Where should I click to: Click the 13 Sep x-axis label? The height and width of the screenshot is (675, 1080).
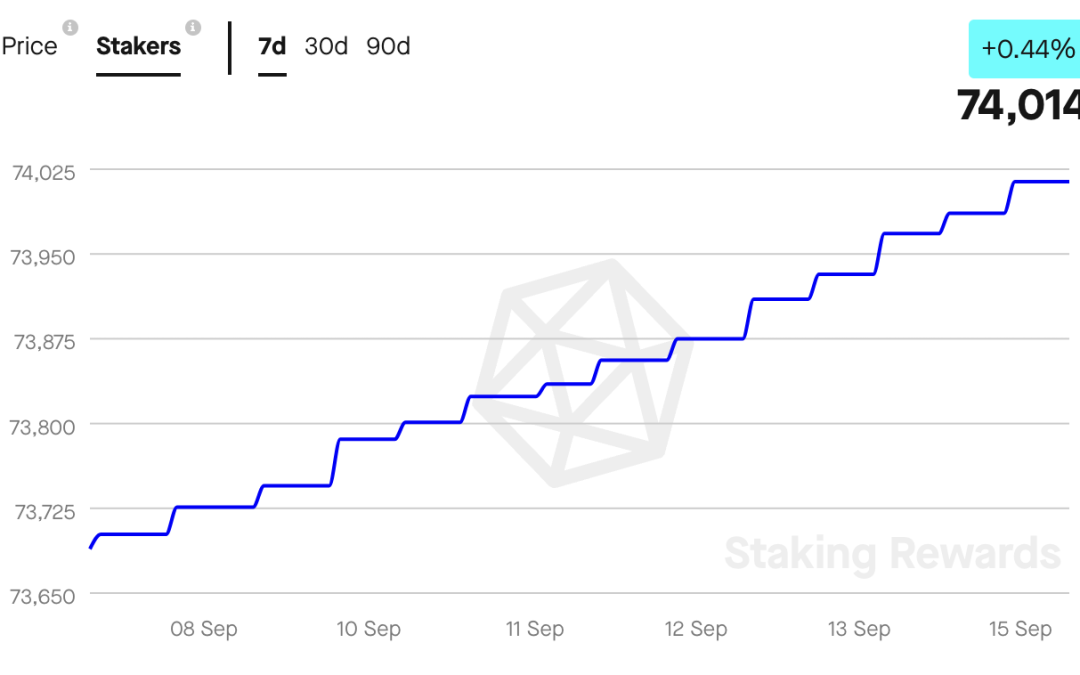(x=859, y=629)
